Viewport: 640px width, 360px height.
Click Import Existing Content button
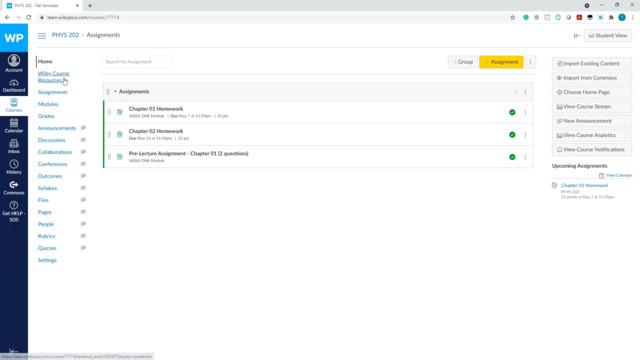coord(591,64)
